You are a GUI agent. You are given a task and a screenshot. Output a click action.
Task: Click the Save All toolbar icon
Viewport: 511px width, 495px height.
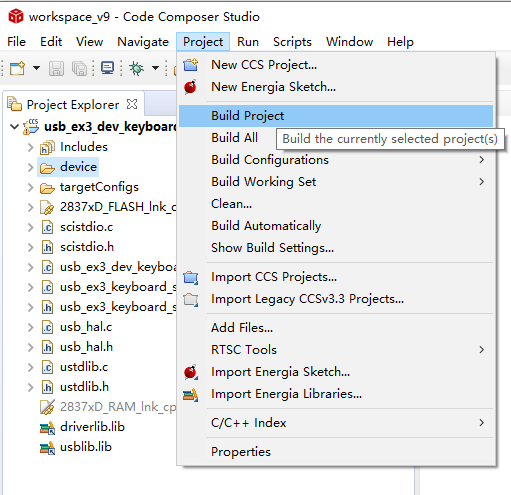coord(79,68)
